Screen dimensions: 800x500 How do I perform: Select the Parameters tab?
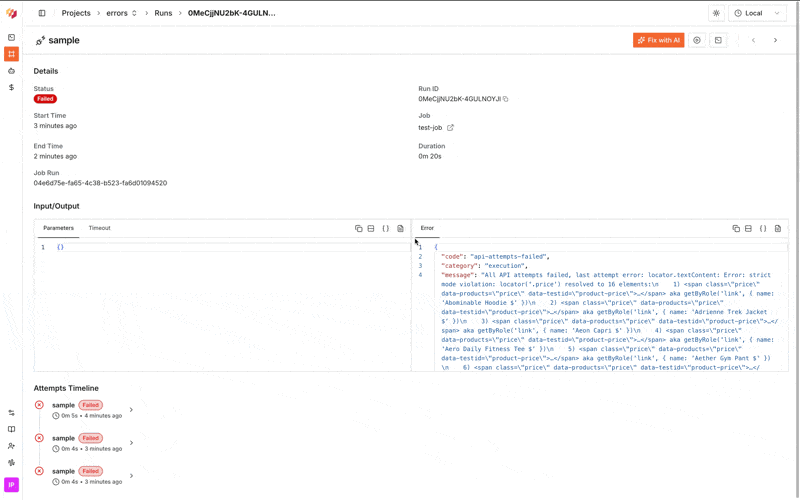58,228
